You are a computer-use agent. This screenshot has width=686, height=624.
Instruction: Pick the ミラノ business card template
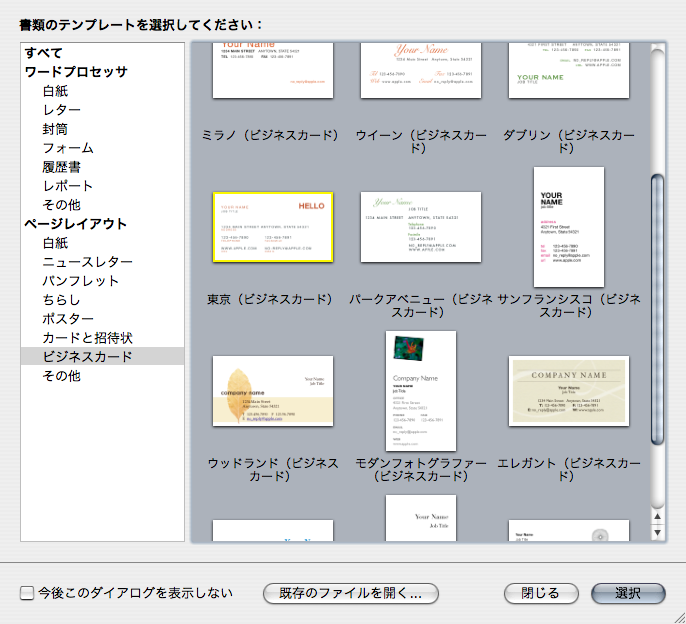point(273,70)
